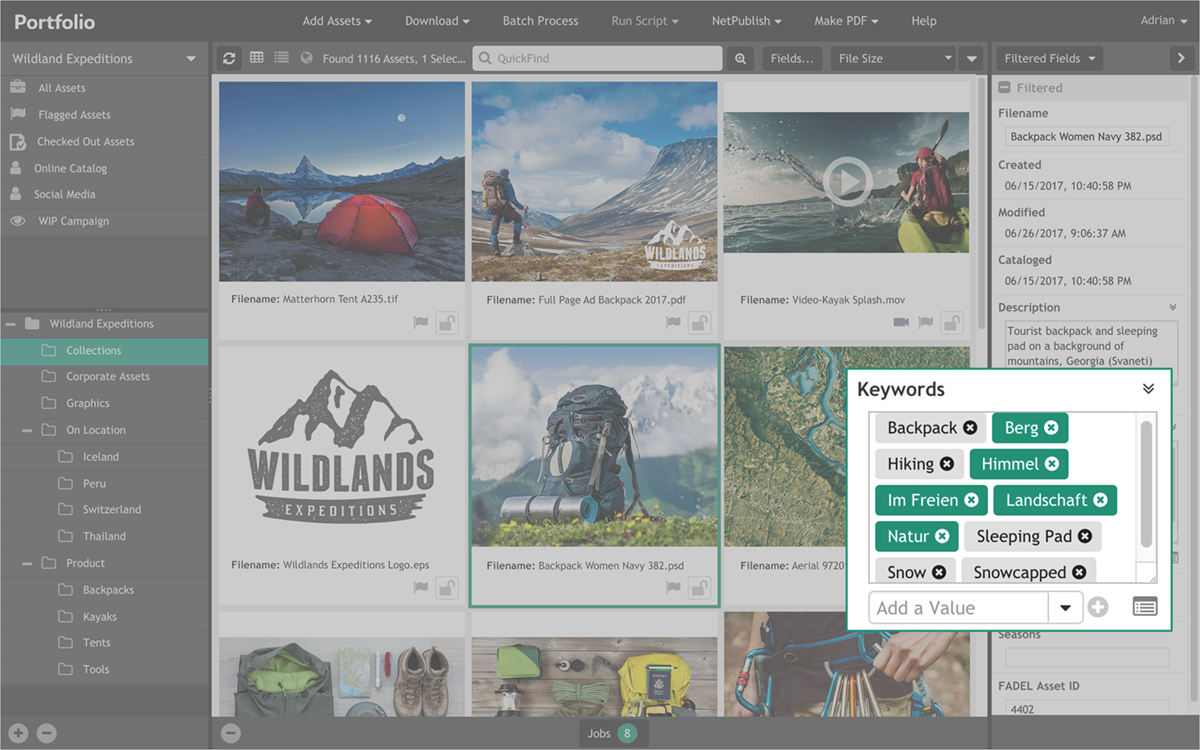Collapse the Filtered panel group
The image size is (1200, 750).
pyautogui.click(x=1004, y=88)
